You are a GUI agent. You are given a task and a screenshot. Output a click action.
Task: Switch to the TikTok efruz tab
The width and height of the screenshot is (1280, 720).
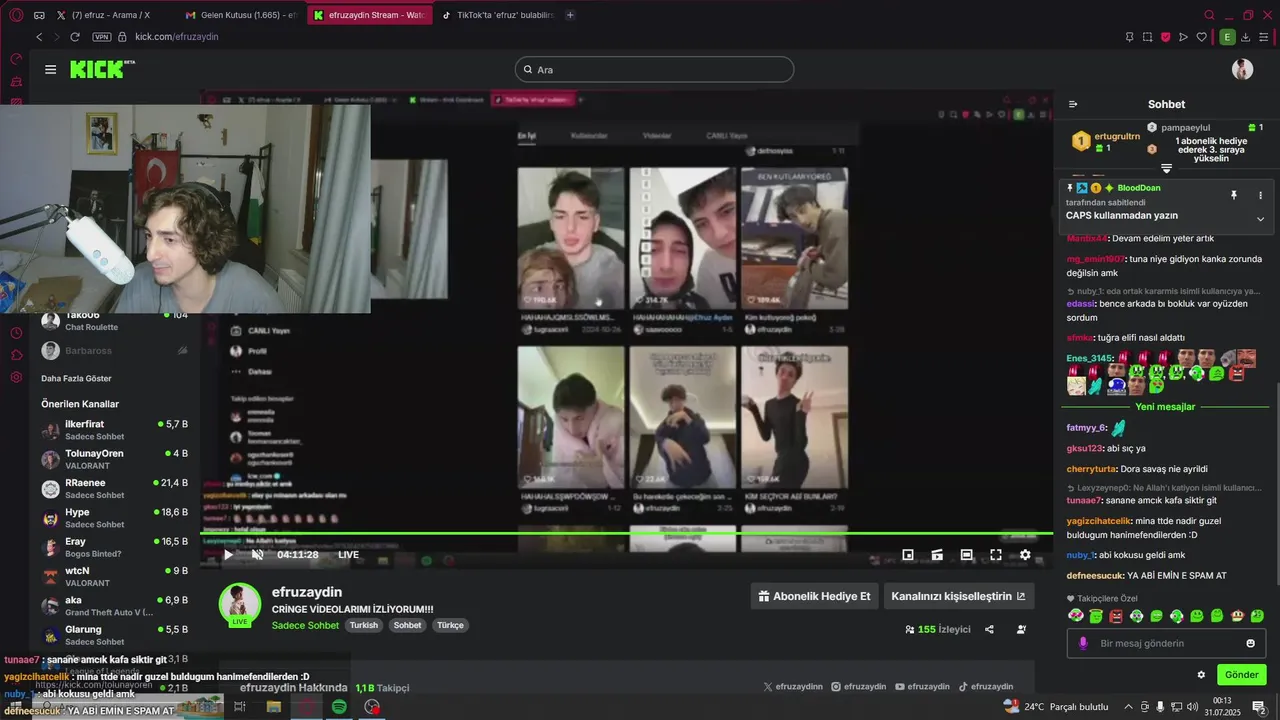tap(496, 15)
